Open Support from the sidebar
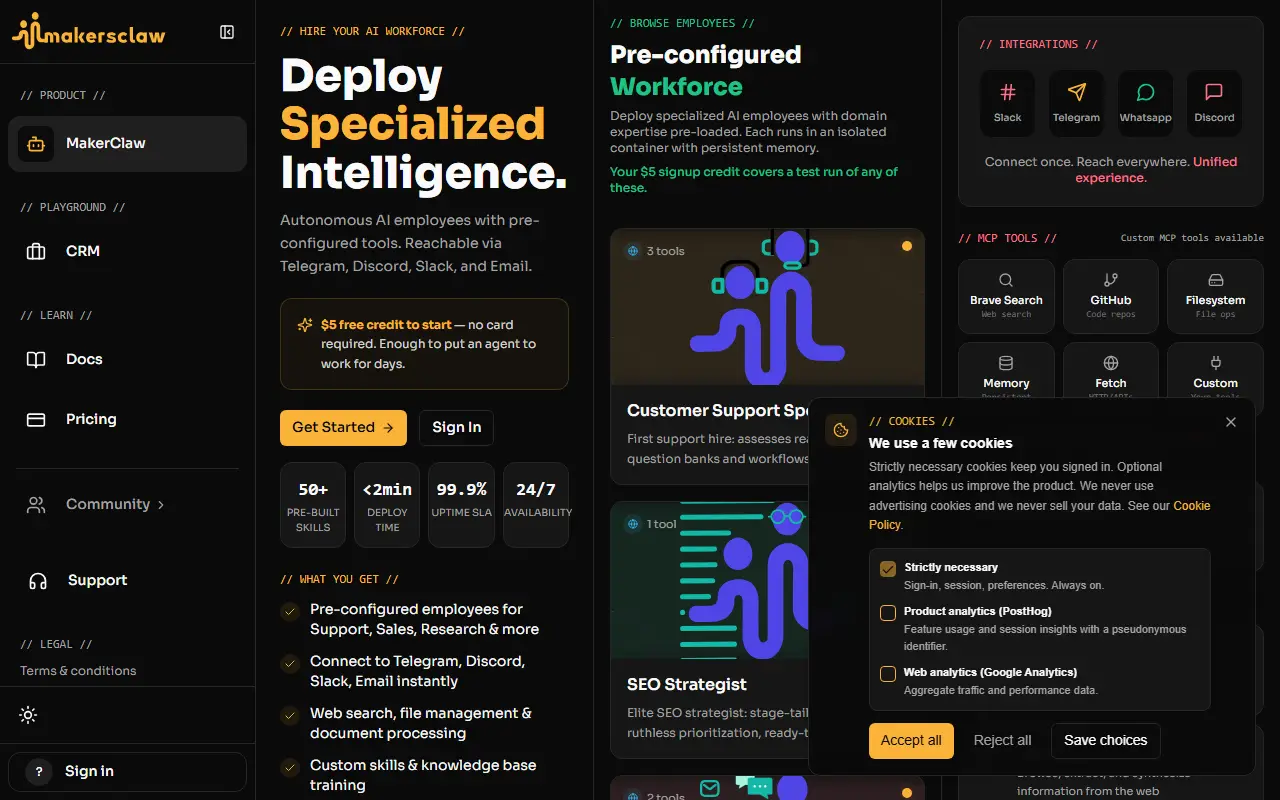The height and width of the screenshot is (800, 1280). click(127, 581)
